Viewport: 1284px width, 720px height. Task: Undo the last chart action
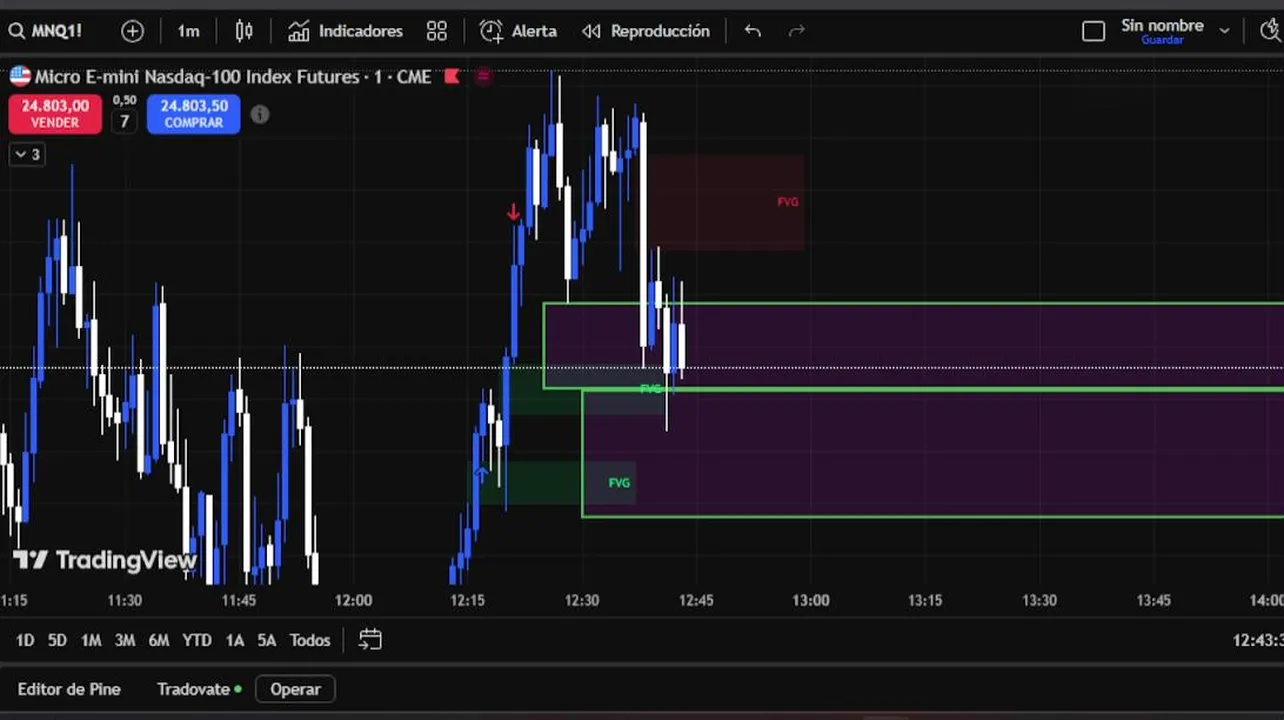coord(753,31)
